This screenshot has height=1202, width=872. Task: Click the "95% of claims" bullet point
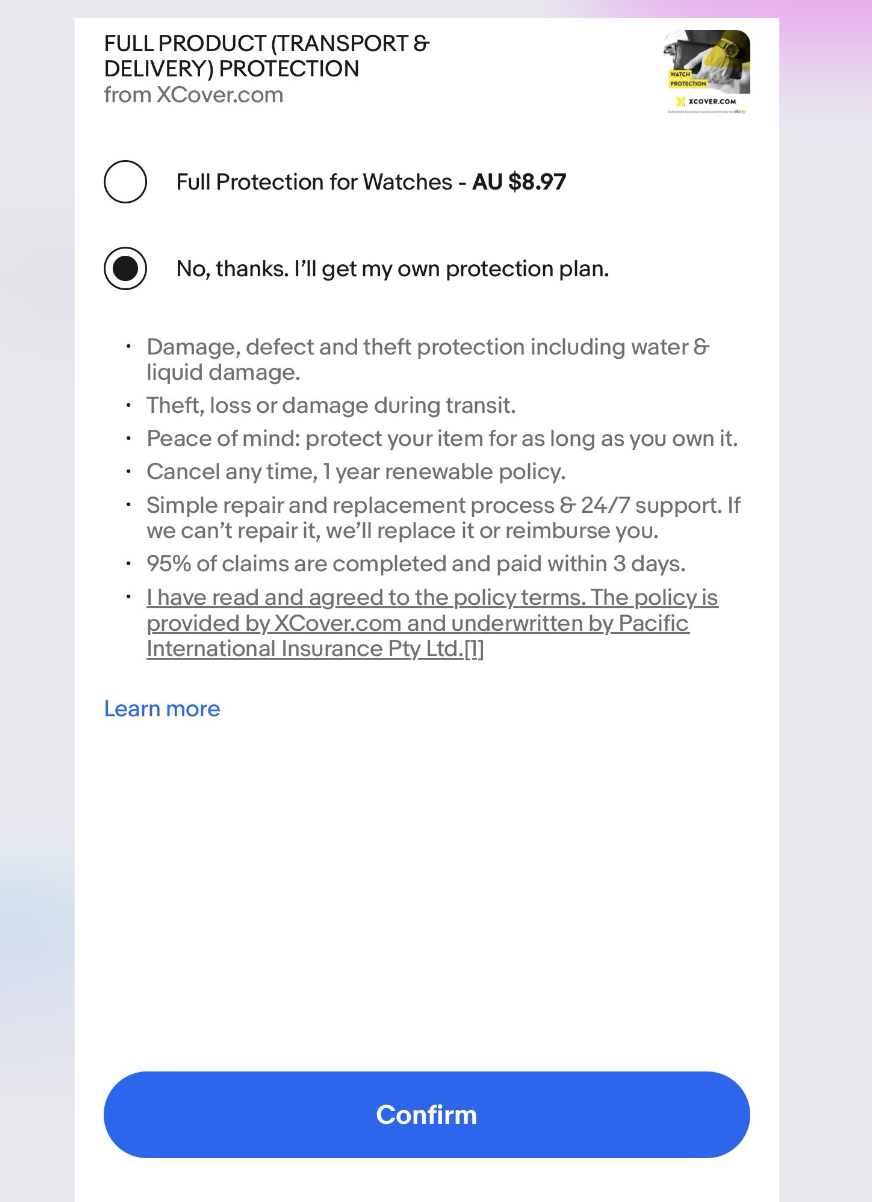click(416, 563)
